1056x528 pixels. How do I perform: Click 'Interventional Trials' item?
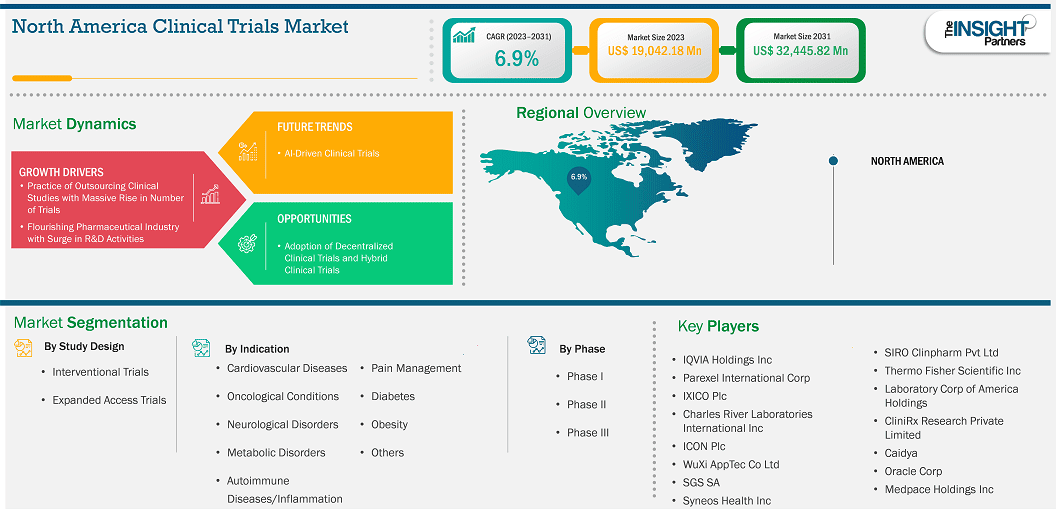100,372
